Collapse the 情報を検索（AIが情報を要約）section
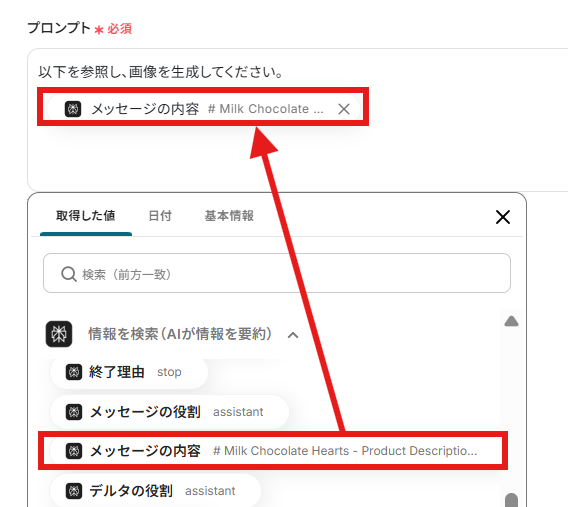The width and height of the screenshot is (568, 507). click(293, 335)
